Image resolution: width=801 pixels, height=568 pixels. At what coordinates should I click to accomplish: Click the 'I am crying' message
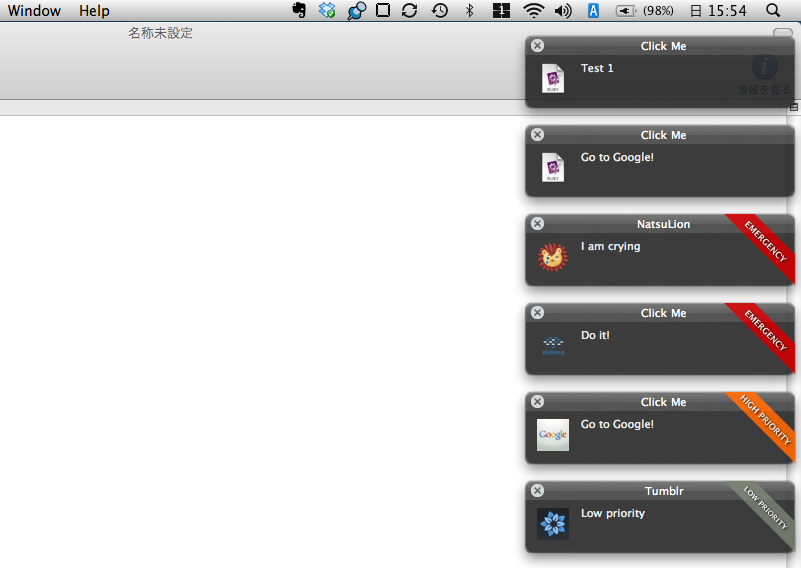[x=610, y=246]
